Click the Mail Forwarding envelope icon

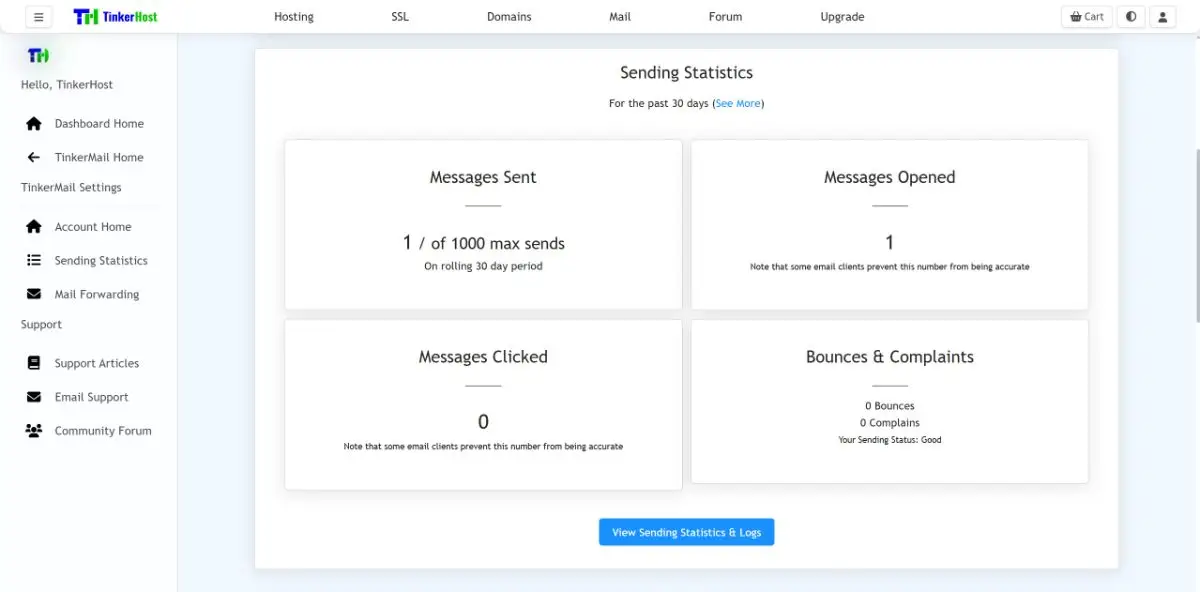(x=34, y=295)
